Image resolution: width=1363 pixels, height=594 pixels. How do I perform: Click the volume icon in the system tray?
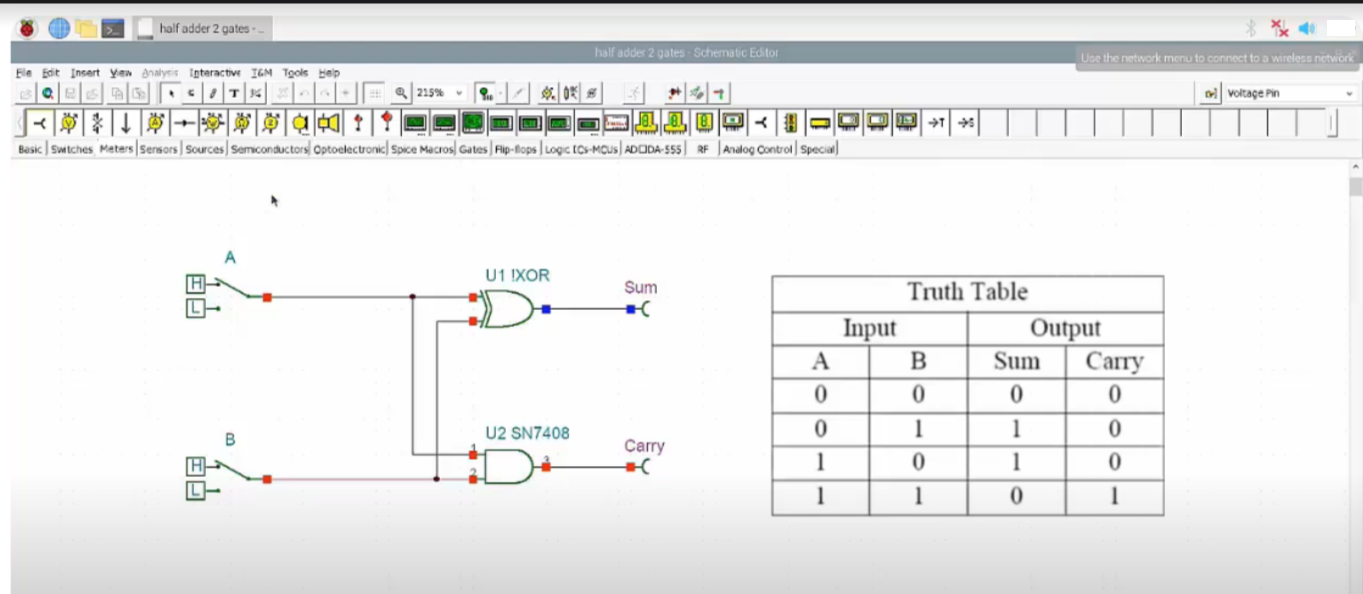tap(1306, 28)
